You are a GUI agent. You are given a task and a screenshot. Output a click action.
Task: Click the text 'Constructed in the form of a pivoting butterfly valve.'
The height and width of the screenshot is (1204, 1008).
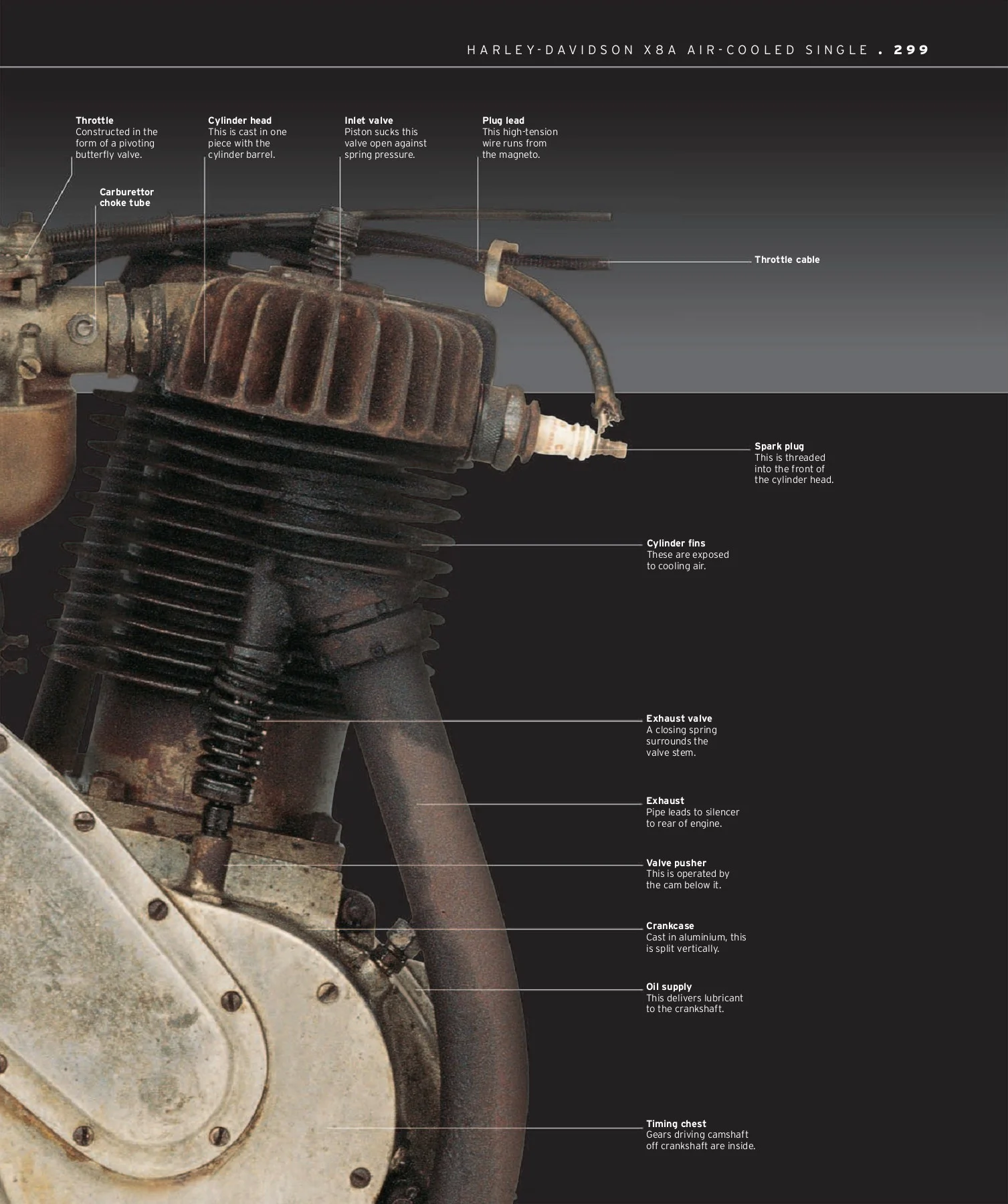coord(116,143)
